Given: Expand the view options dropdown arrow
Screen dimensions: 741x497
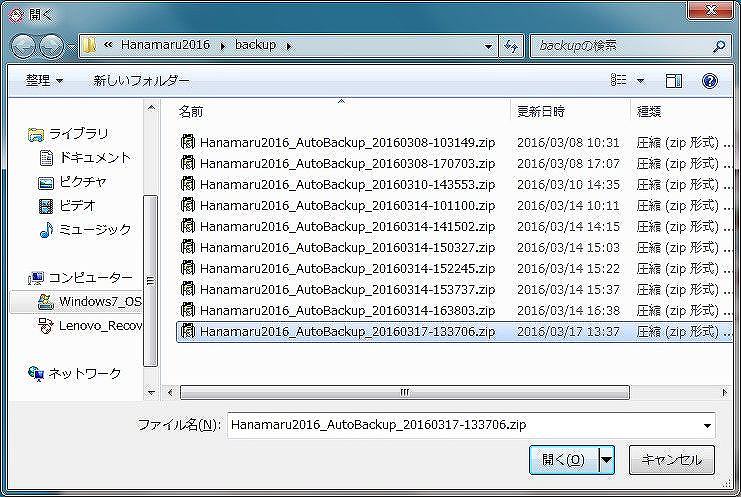Looking at the screenshot, I should pos(640,81).
